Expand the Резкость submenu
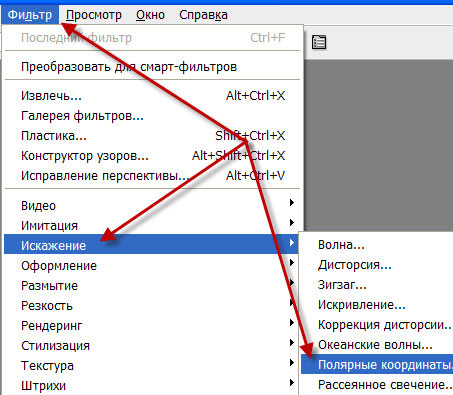The height and width of the screenshot is (395, 453). point(151,306)
